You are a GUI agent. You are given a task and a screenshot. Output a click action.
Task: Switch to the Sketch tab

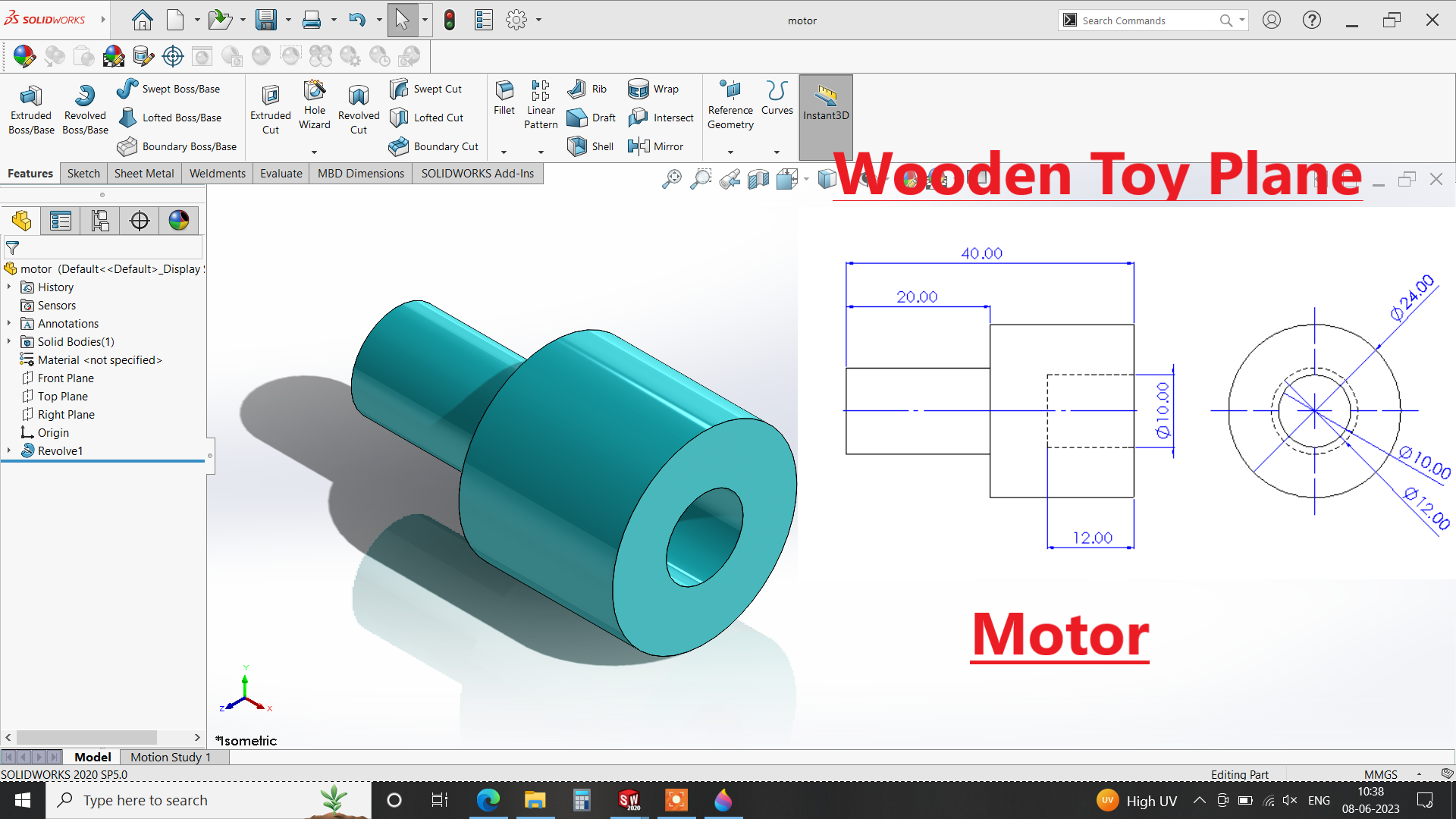(83, 174)
